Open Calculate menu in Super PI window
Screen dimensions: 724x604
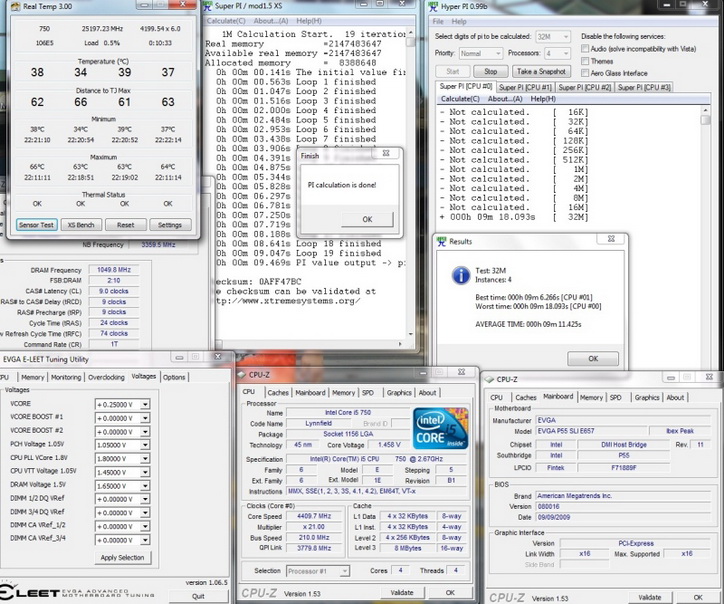(x=226, y=21)
